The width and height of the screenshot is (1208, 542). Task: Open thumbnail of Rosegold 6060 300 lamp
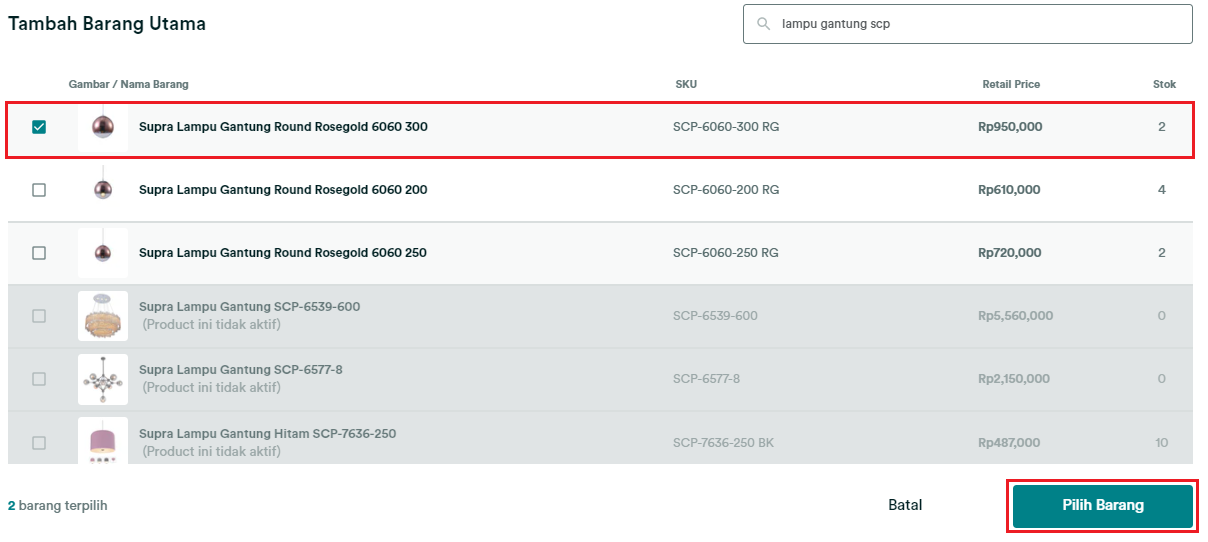point(103,127)
